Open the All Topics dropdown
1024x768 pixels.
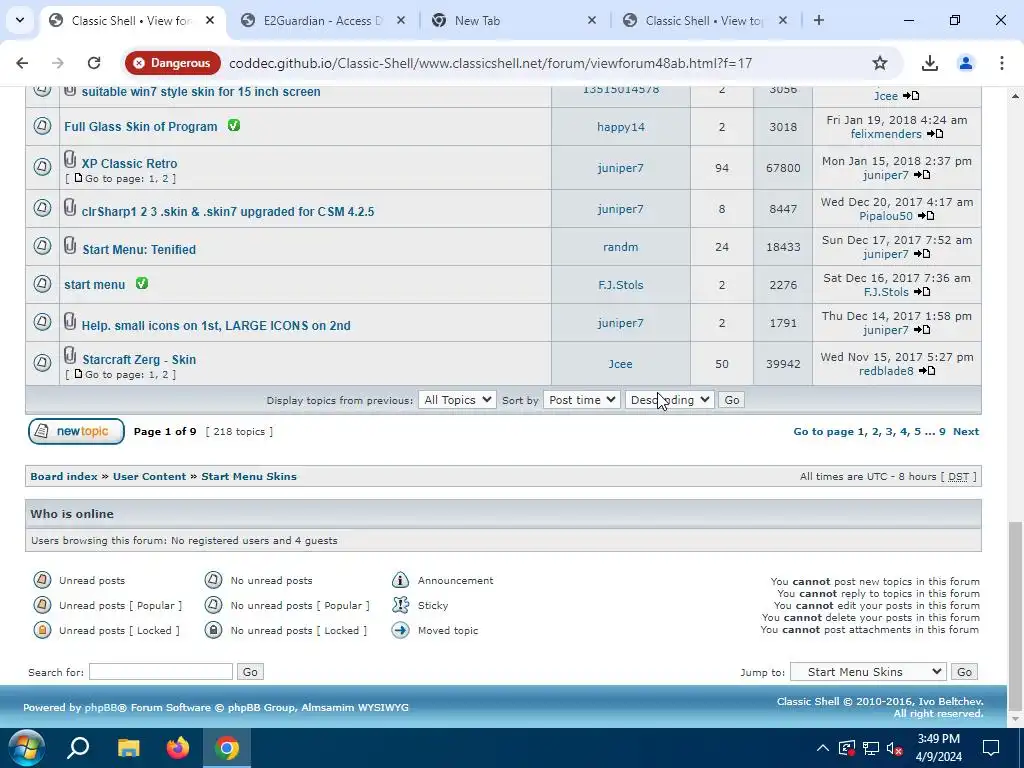pyautogui.click(x=457, y=400)
